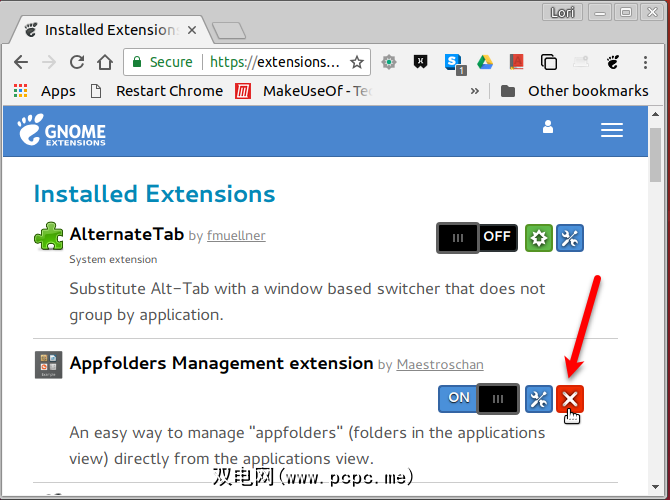Screen dimensions: 670x500
Task: Go back with the browser back arrow
Action: tap(21, 62)
